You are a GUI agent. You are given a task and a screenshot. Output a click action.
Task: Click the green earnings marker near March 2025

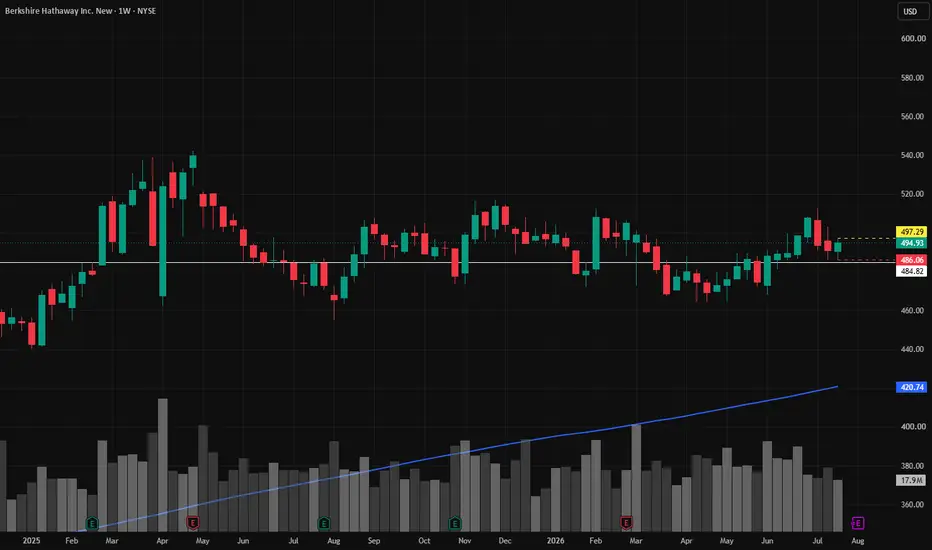point(92,523)
